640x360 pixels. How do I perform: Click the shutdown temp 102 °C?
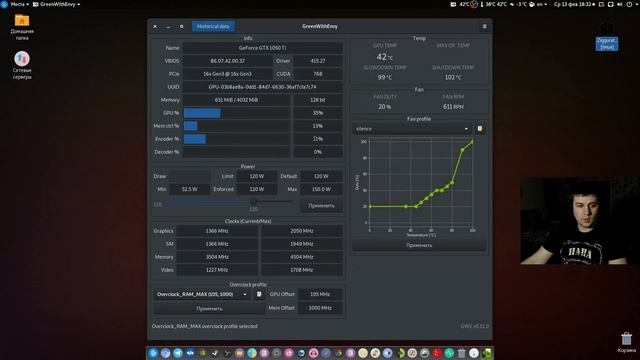(x=453, y=77)
